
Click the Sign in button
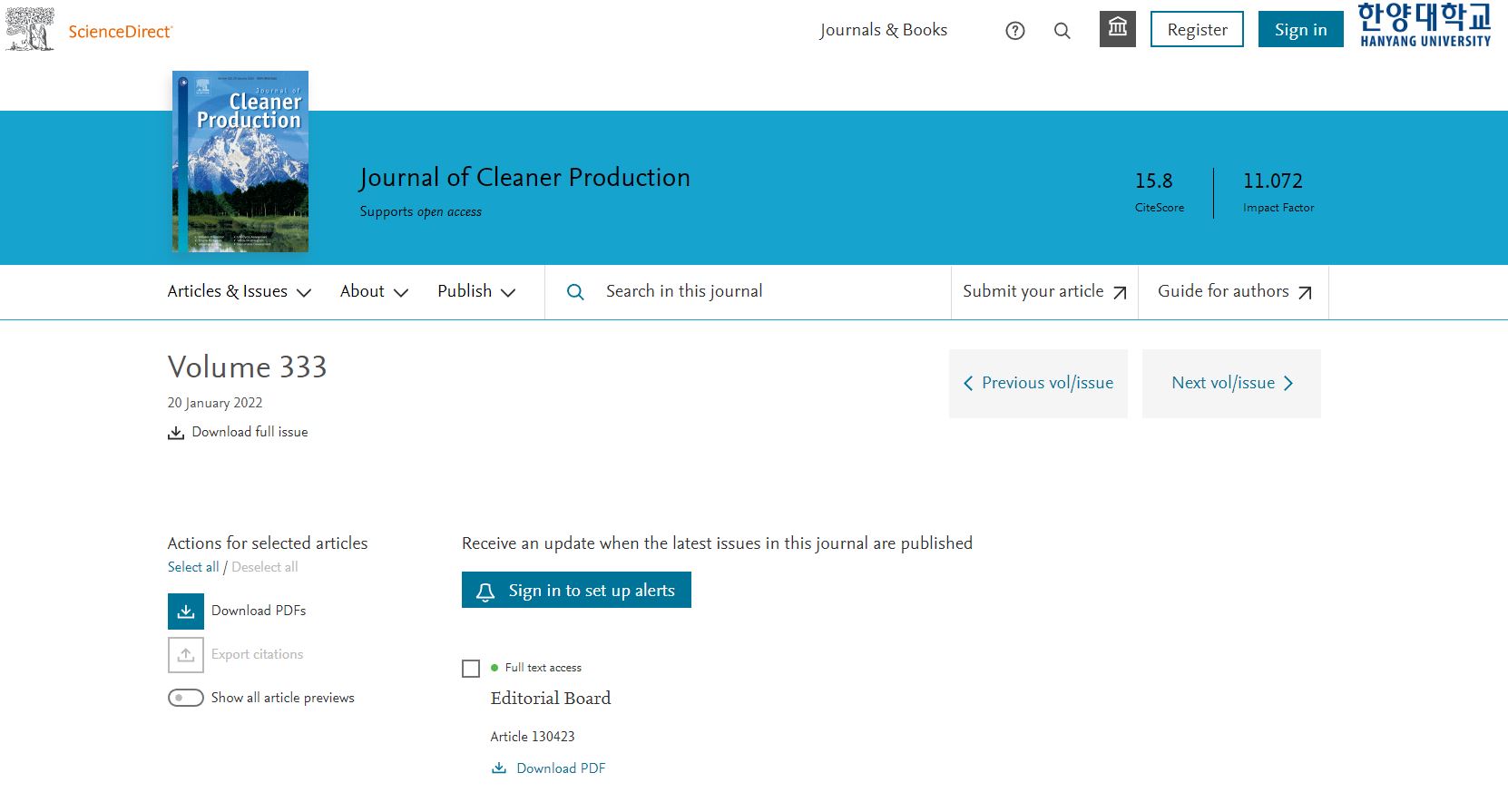coord(1300,30)
